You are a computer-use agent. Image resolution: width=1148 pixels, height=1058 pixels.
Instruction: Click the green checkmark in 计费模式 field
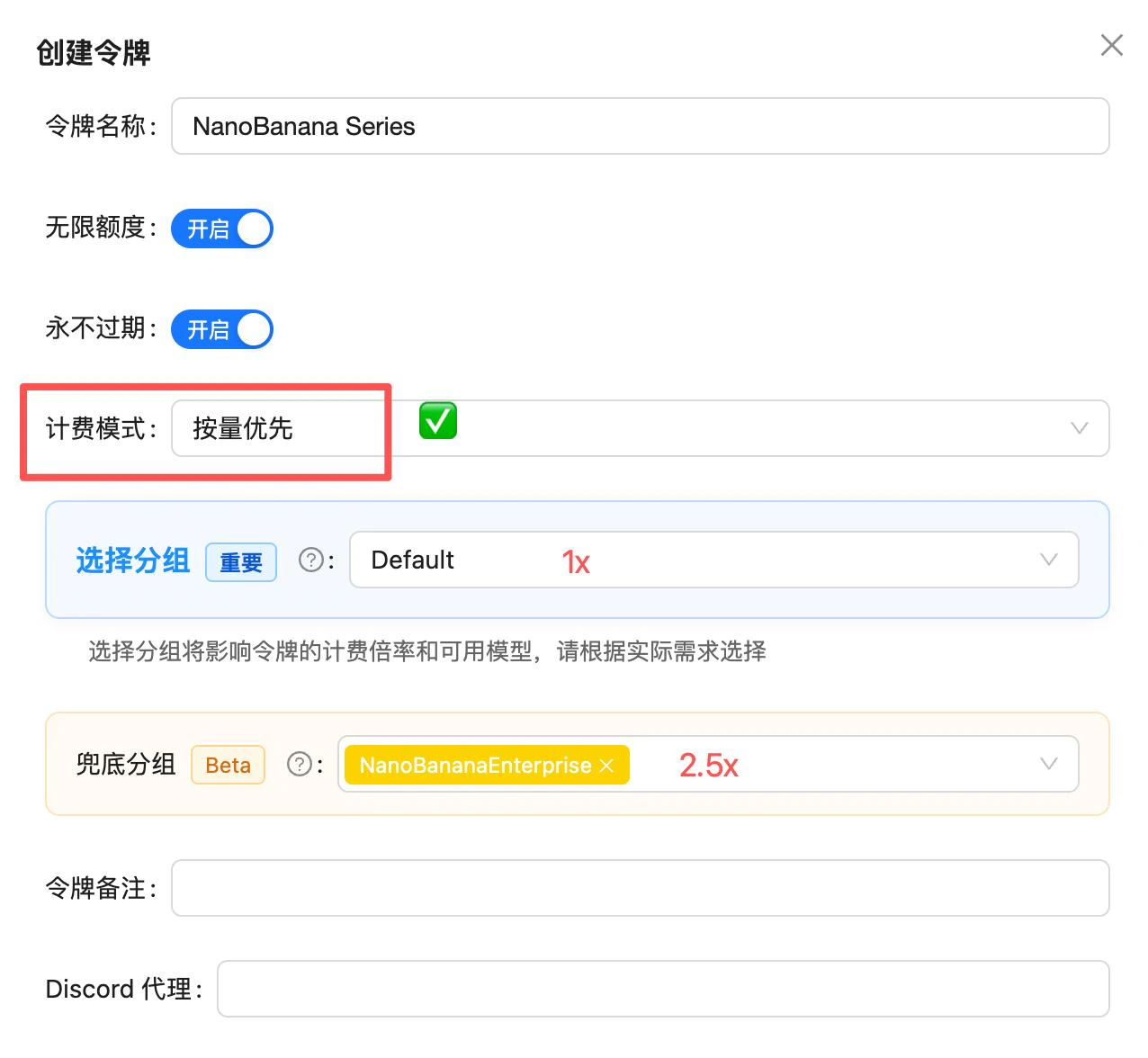(x=436, y=421)
